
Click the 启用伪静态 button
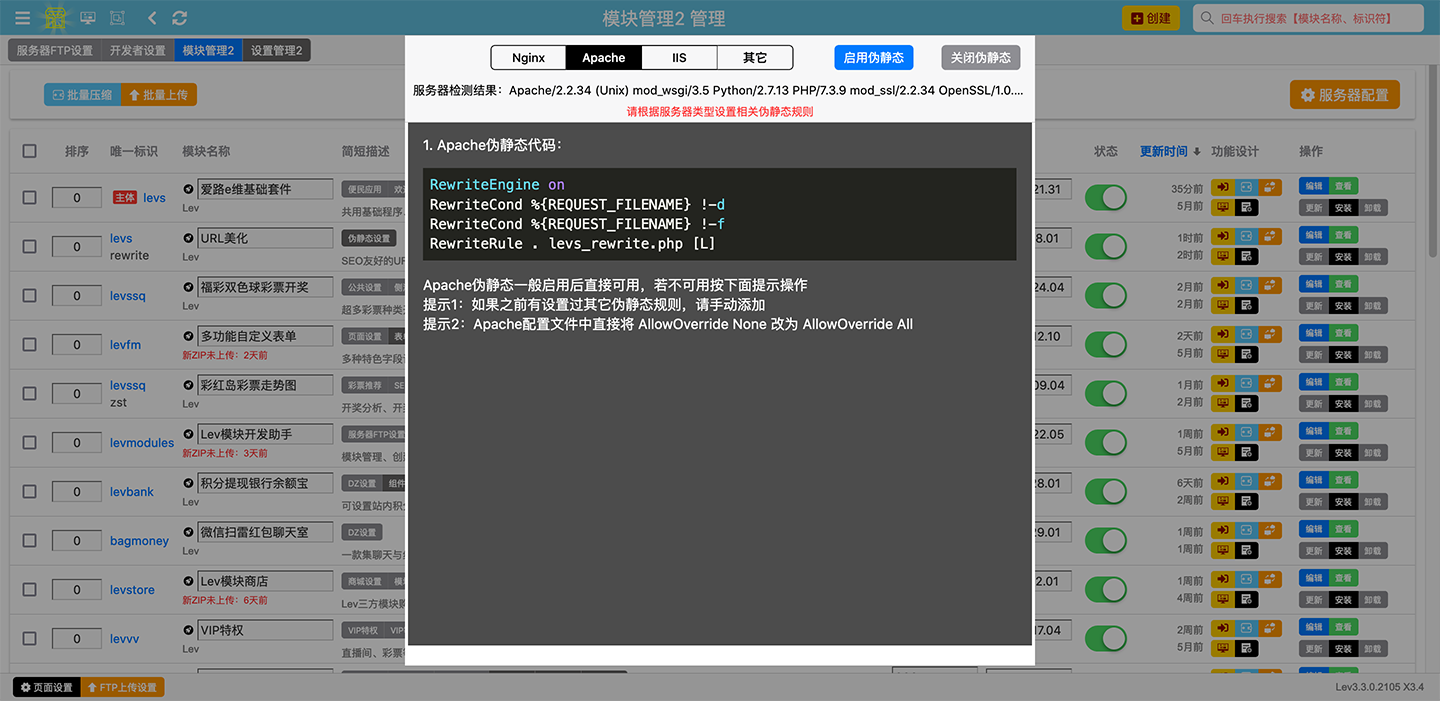(873, 58)
